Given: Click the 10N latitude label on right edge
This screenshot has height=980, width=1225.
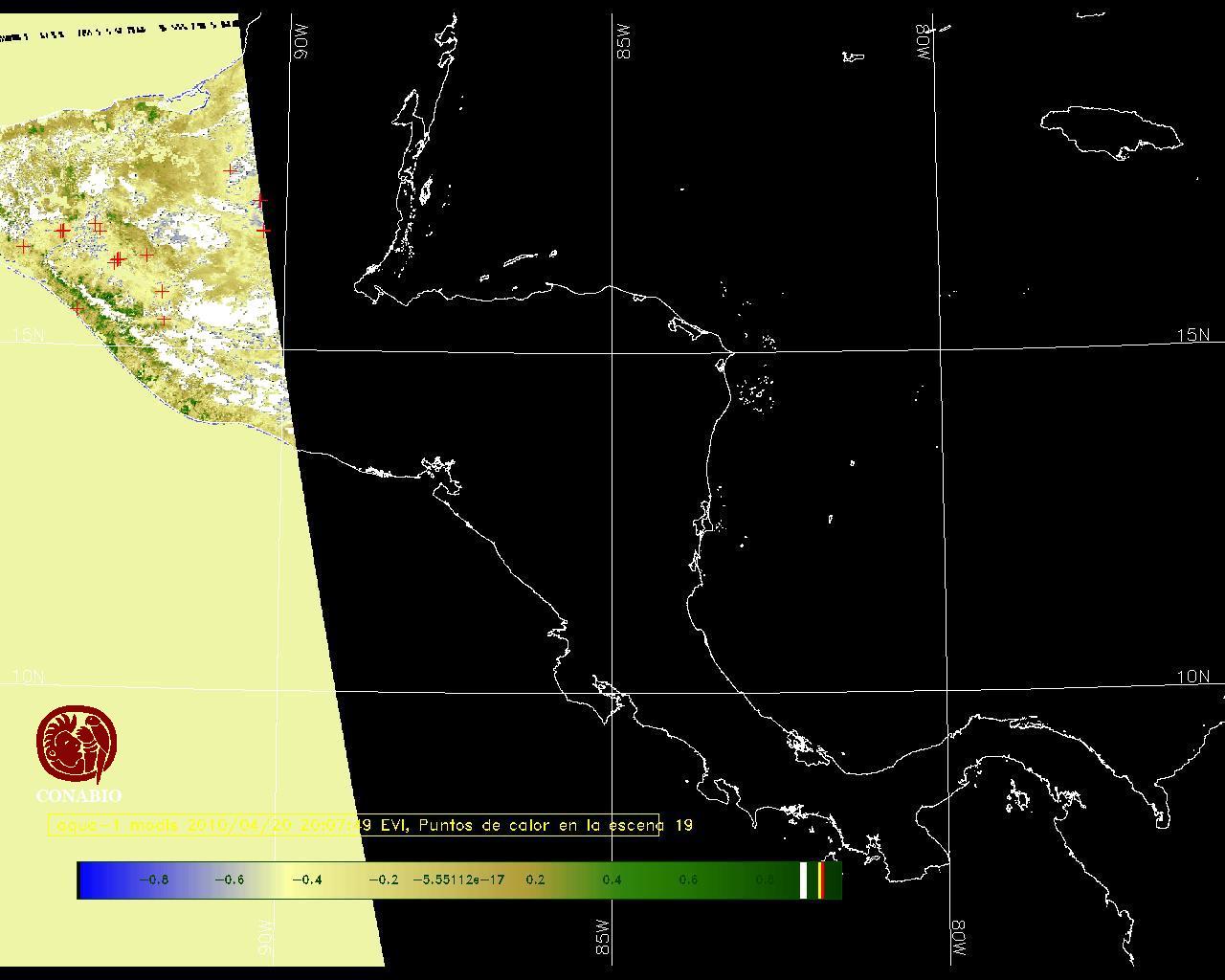Looking at the screenshot, I should pyautogui.click(x=1192, y=677).
